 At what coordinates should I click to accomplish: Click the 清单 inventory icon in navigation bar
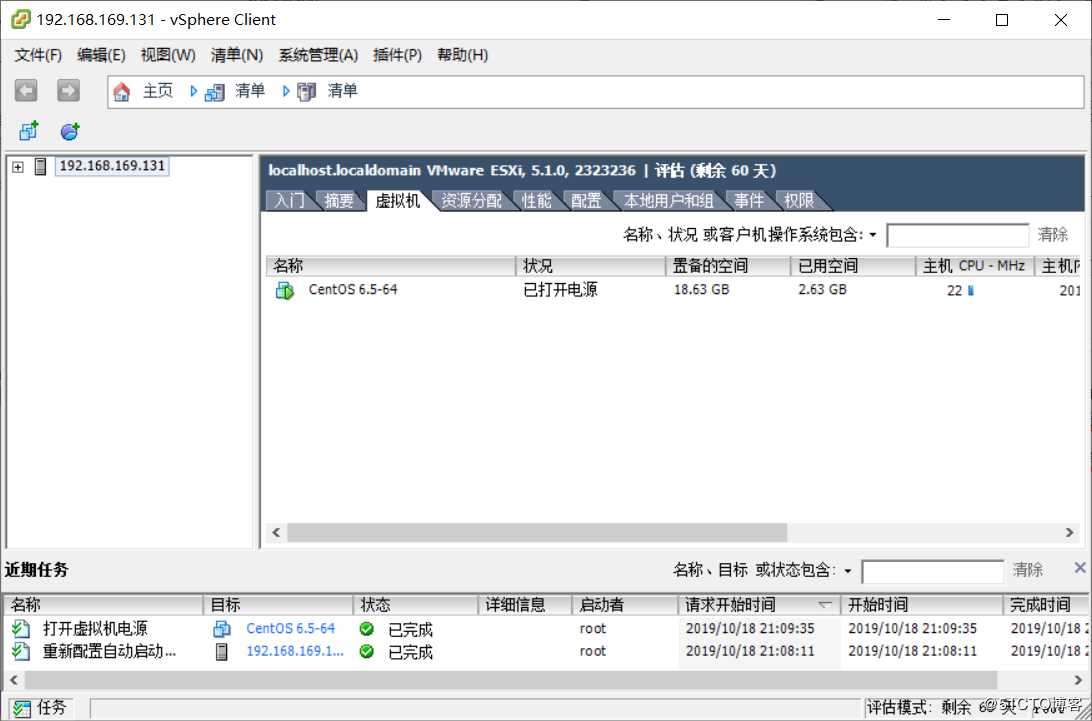[213, 91]
